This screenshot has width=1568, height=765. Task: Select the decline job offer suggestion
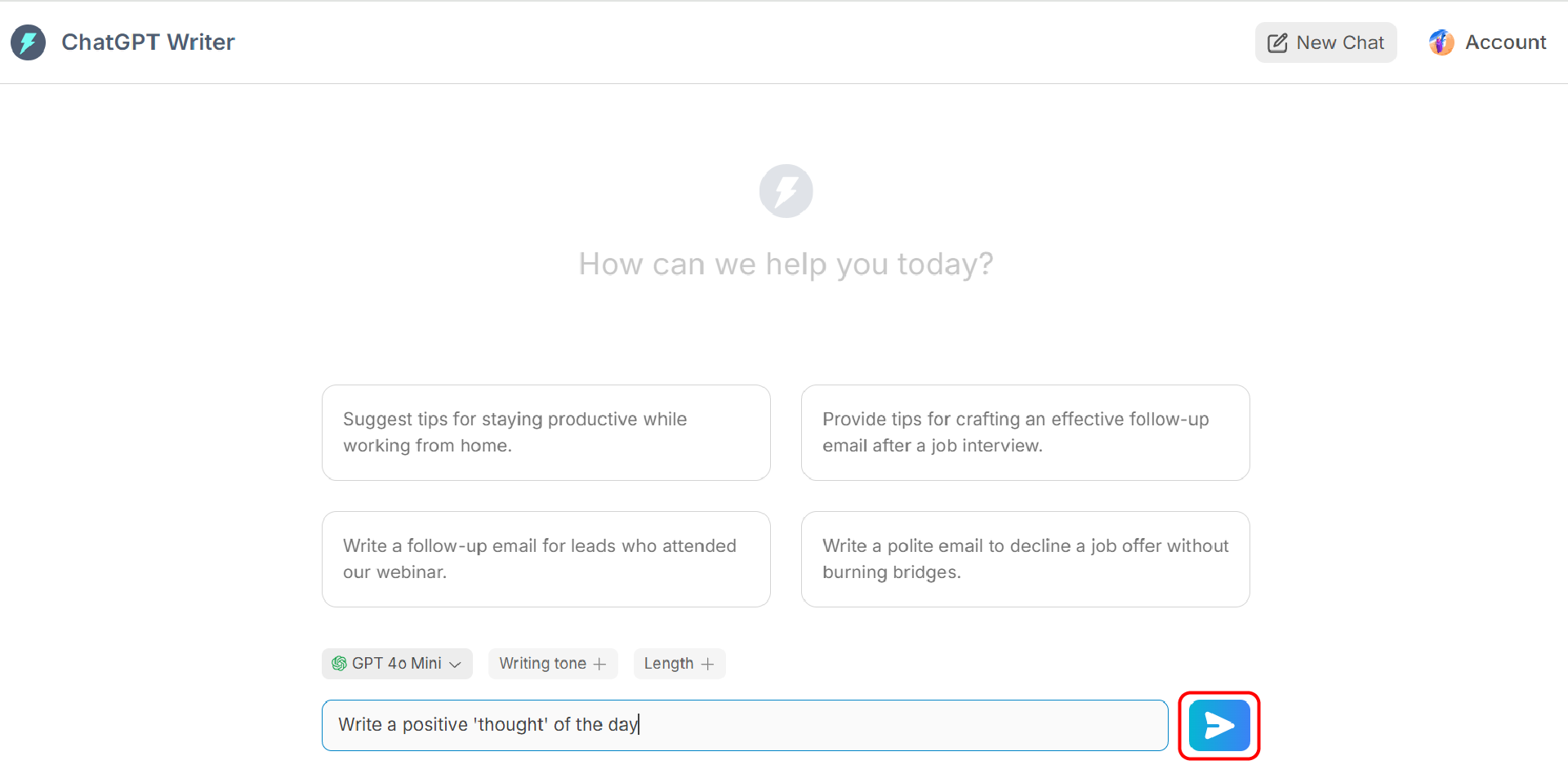point(1025,559)
